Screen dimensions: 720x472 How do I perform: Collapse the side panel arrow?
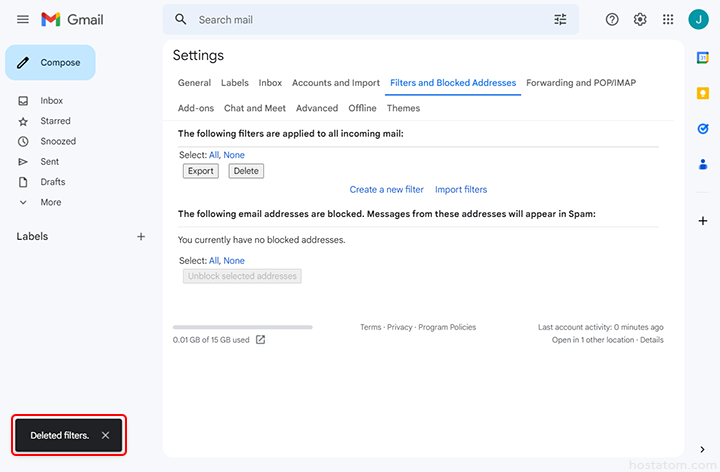click(x=703, y=450)
